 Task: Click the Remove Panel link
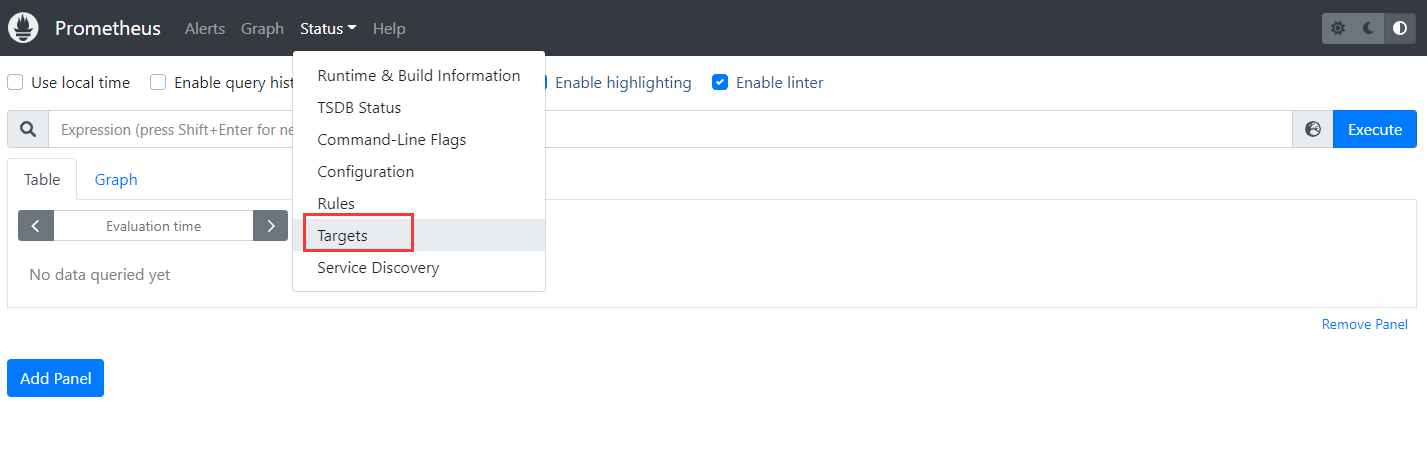coord(1364,324)
